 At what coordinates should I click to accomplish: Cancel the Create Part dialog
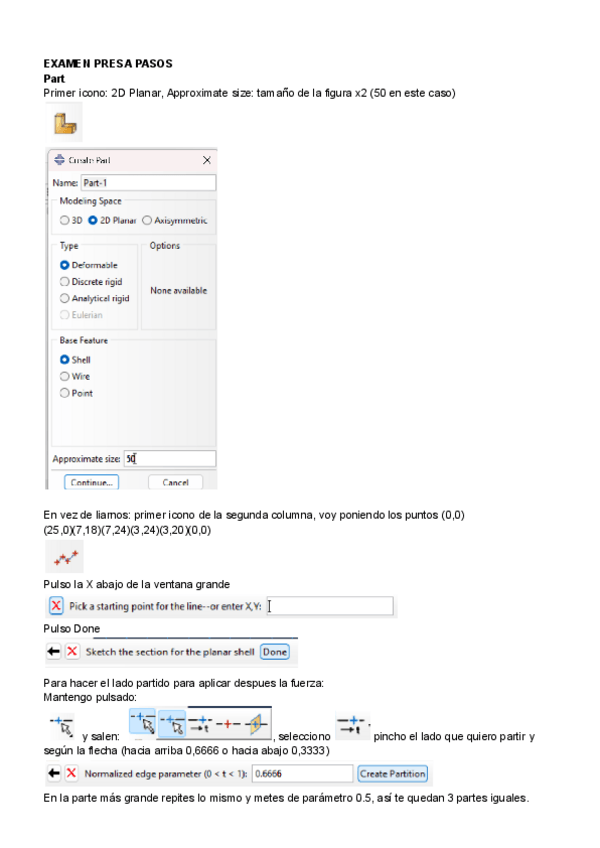click(175, 482)
